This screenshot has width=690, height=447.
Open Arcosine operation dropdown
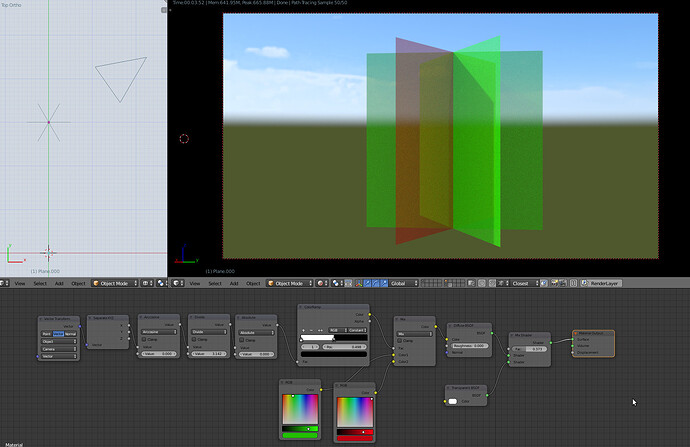[x=159, y=332]
